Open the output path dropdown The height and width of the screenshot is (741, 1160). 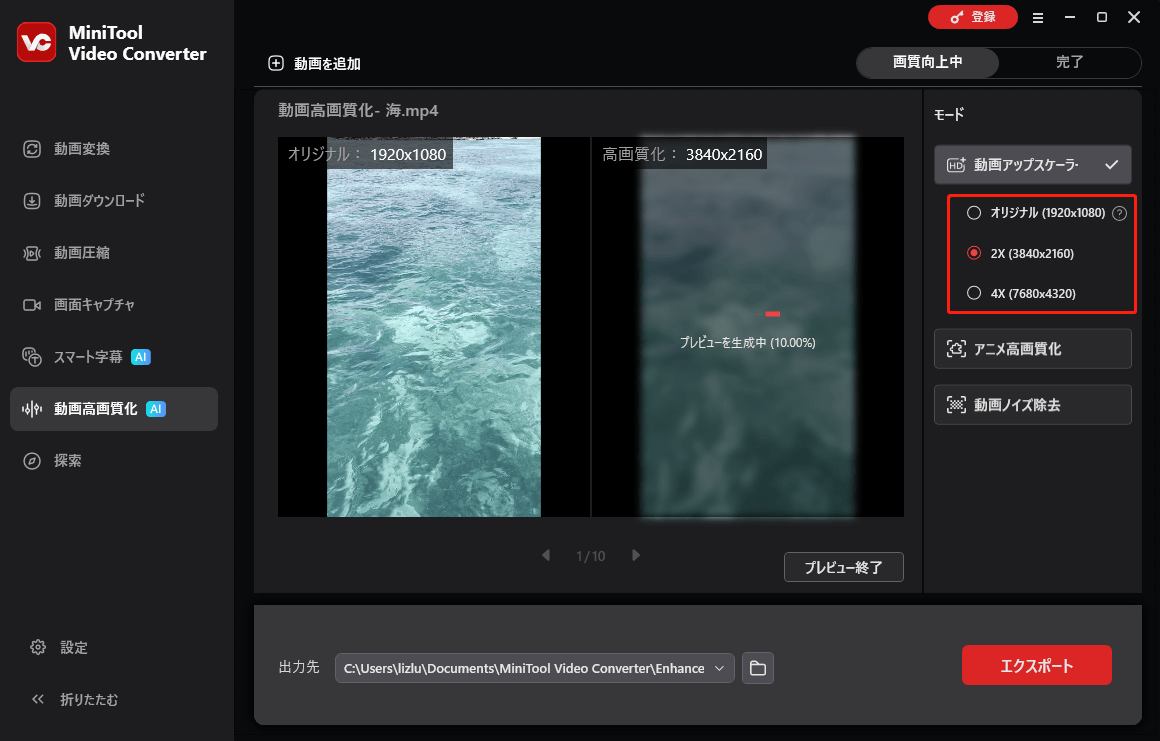click(721, 668)
